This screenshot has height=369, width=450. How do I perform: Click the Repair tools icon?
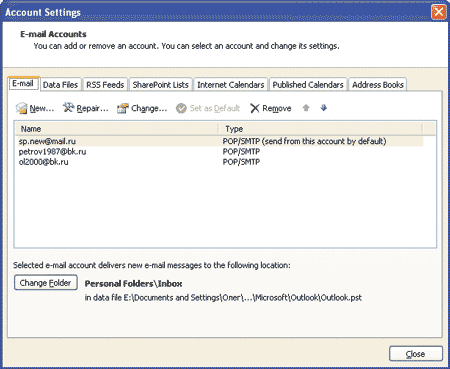(x=68, y=108)
